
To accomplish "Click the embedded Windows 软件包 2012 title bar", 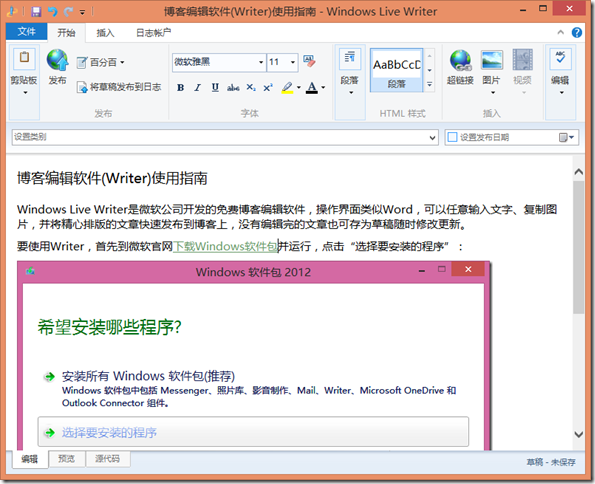I will [x=253, y=272].
